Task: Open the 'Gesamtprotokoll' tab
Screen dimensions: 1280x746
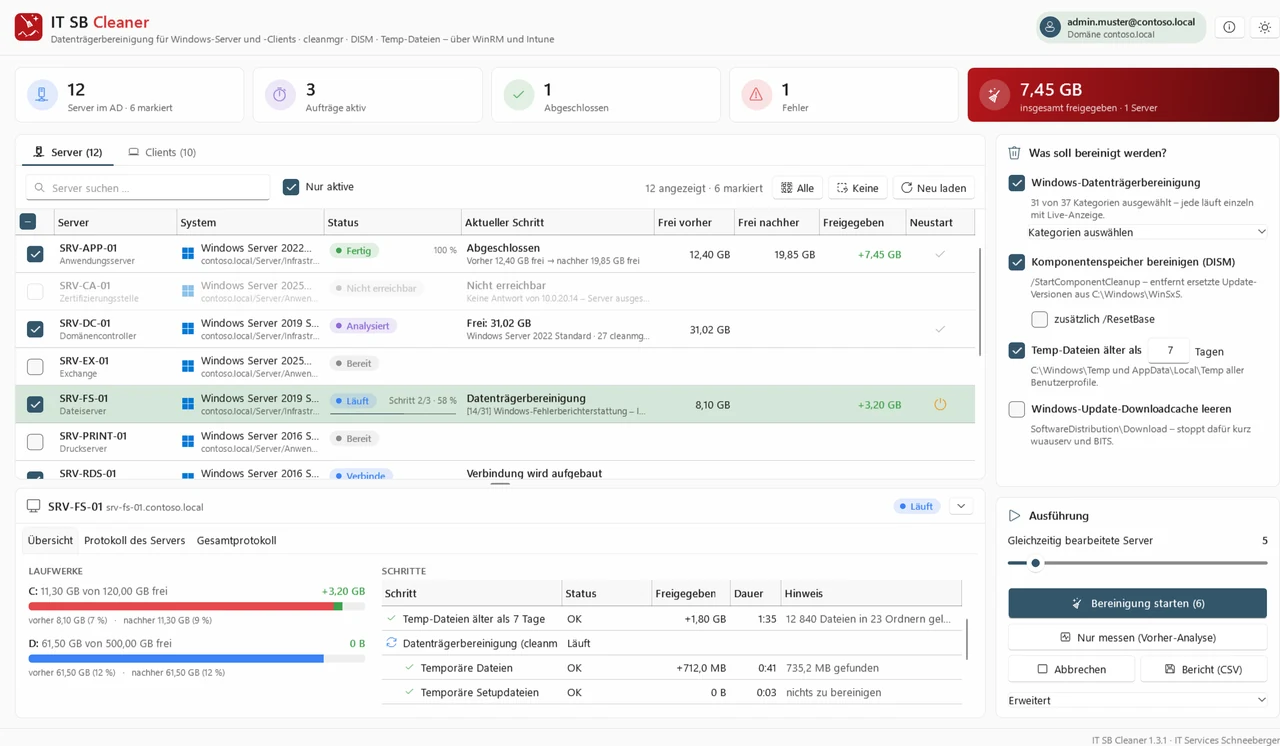Action: click(x=236, y=540)
